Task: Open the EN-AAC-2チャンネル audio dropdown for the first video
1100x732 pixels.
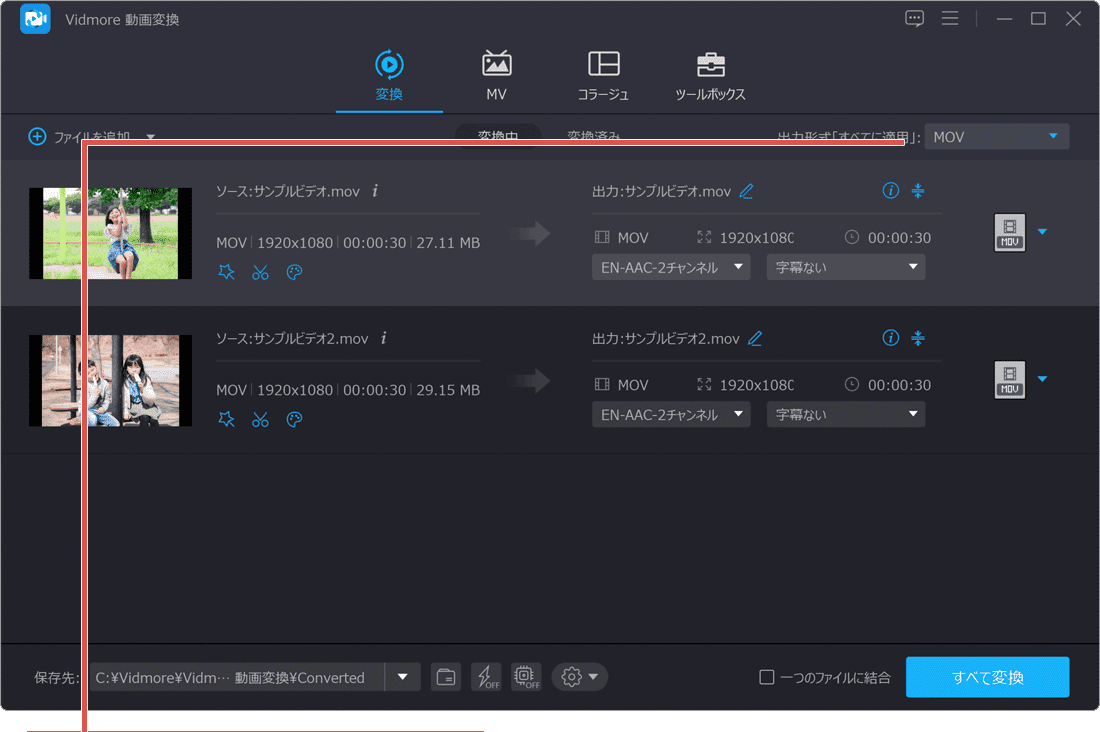Action: click(670, 267)
